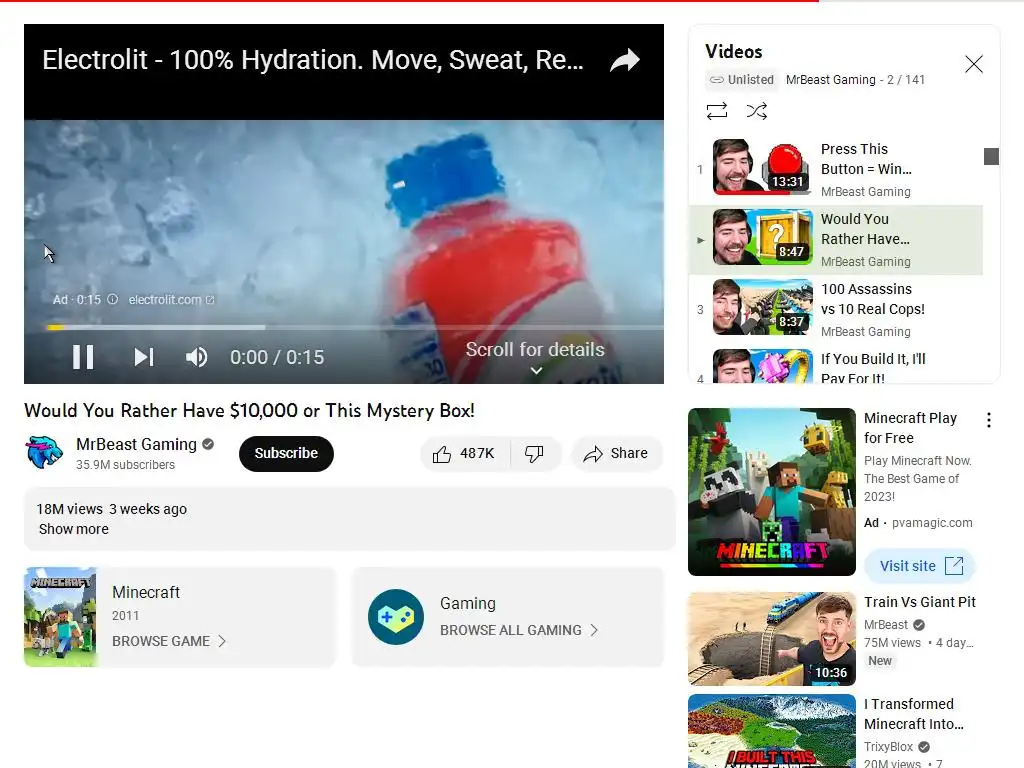Open MrBeast Gaming channel name link
1024x768 pixels.
pyautogui.click(x=136, y=444)
